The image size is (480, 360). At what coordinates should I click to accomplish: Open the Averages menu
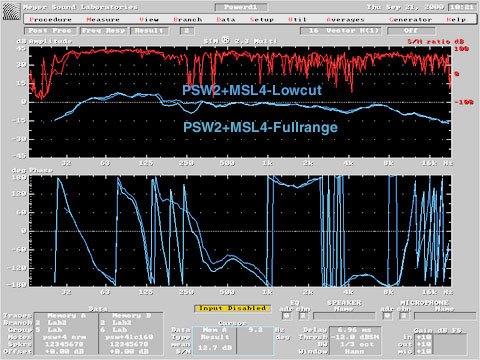(345, 20)
